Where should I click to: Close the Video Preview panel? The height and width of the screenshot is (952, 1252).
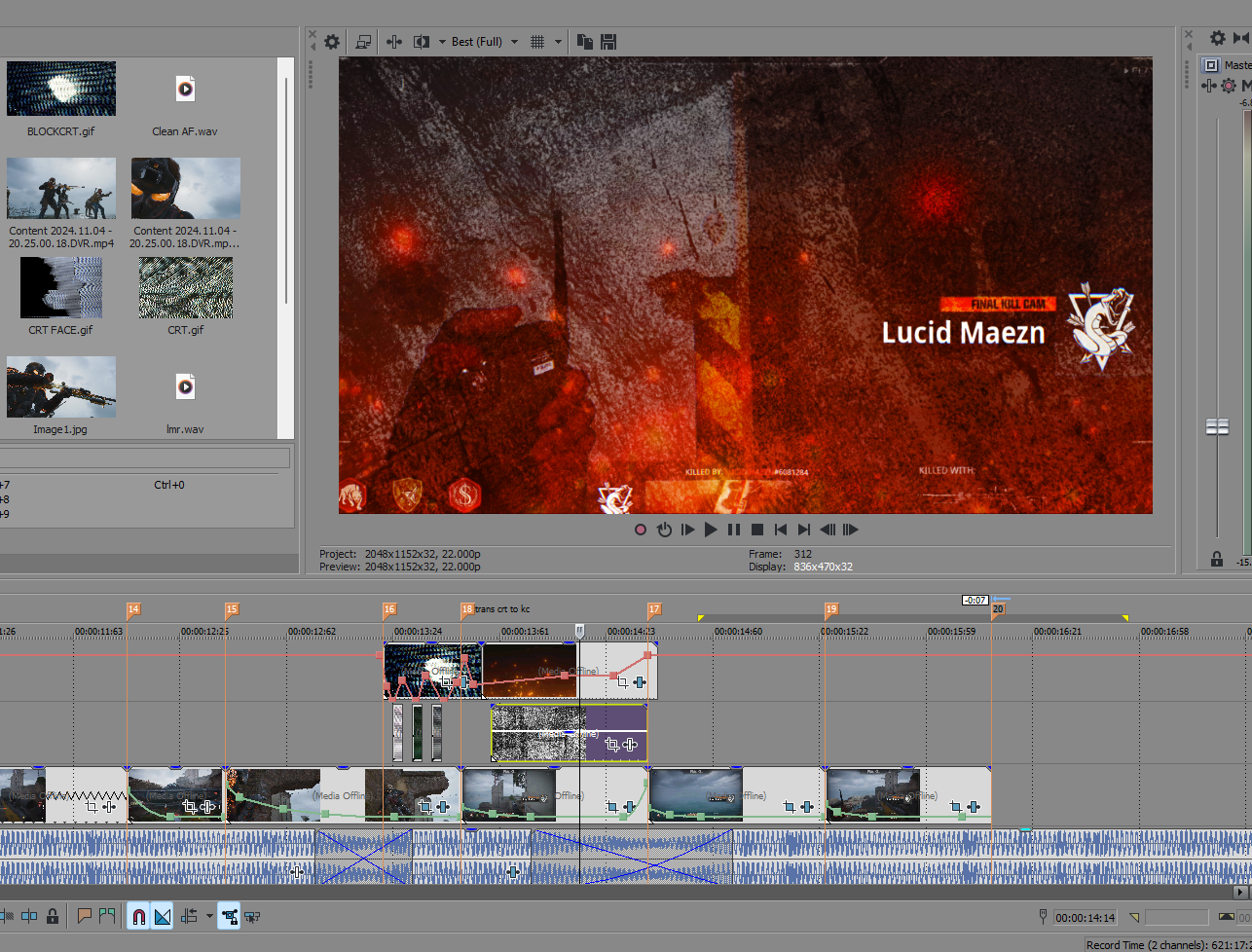tap(313, 34)
